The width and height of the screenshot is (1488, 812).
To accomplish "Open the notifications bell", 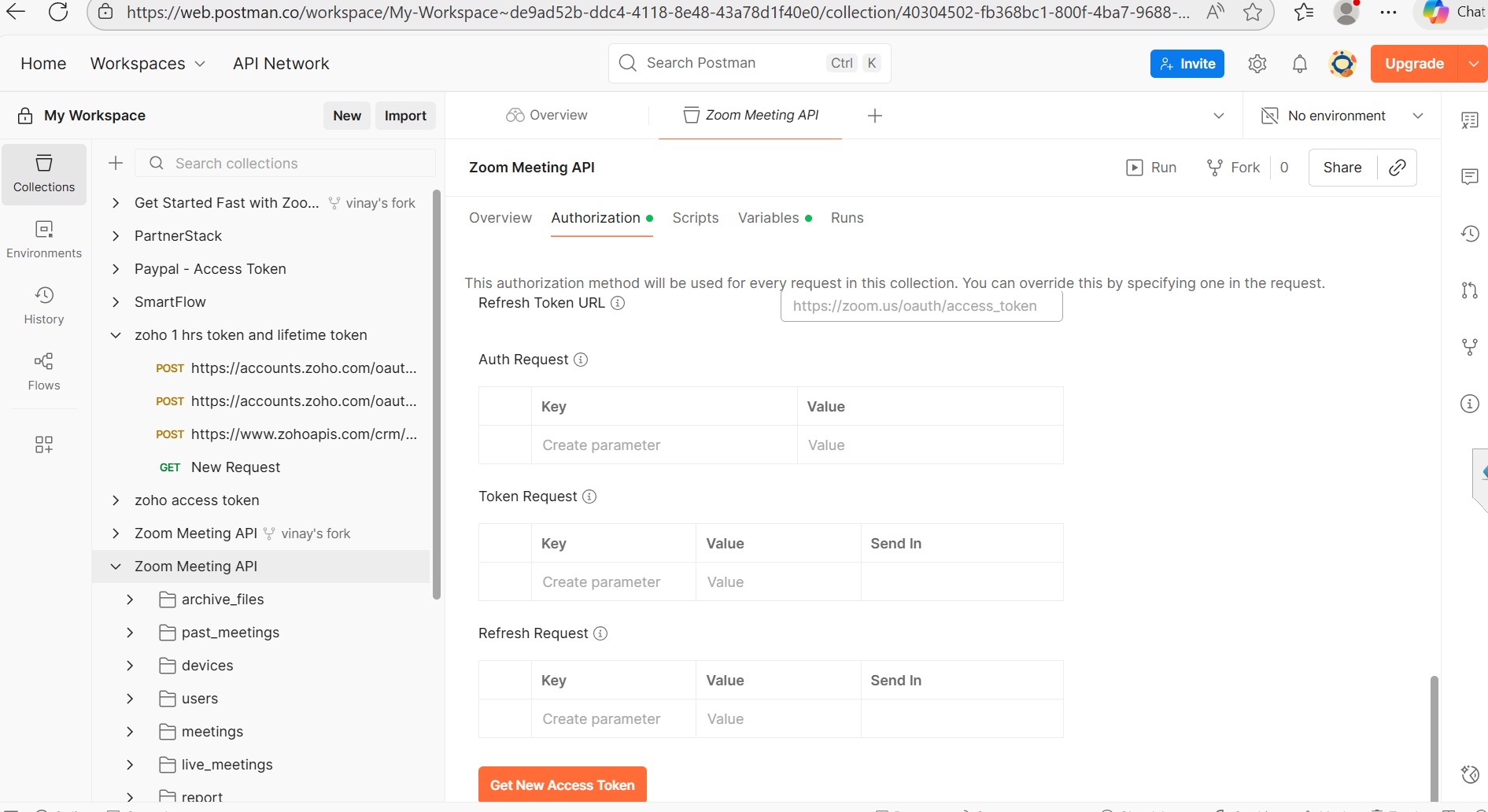I will [1300, 64].
